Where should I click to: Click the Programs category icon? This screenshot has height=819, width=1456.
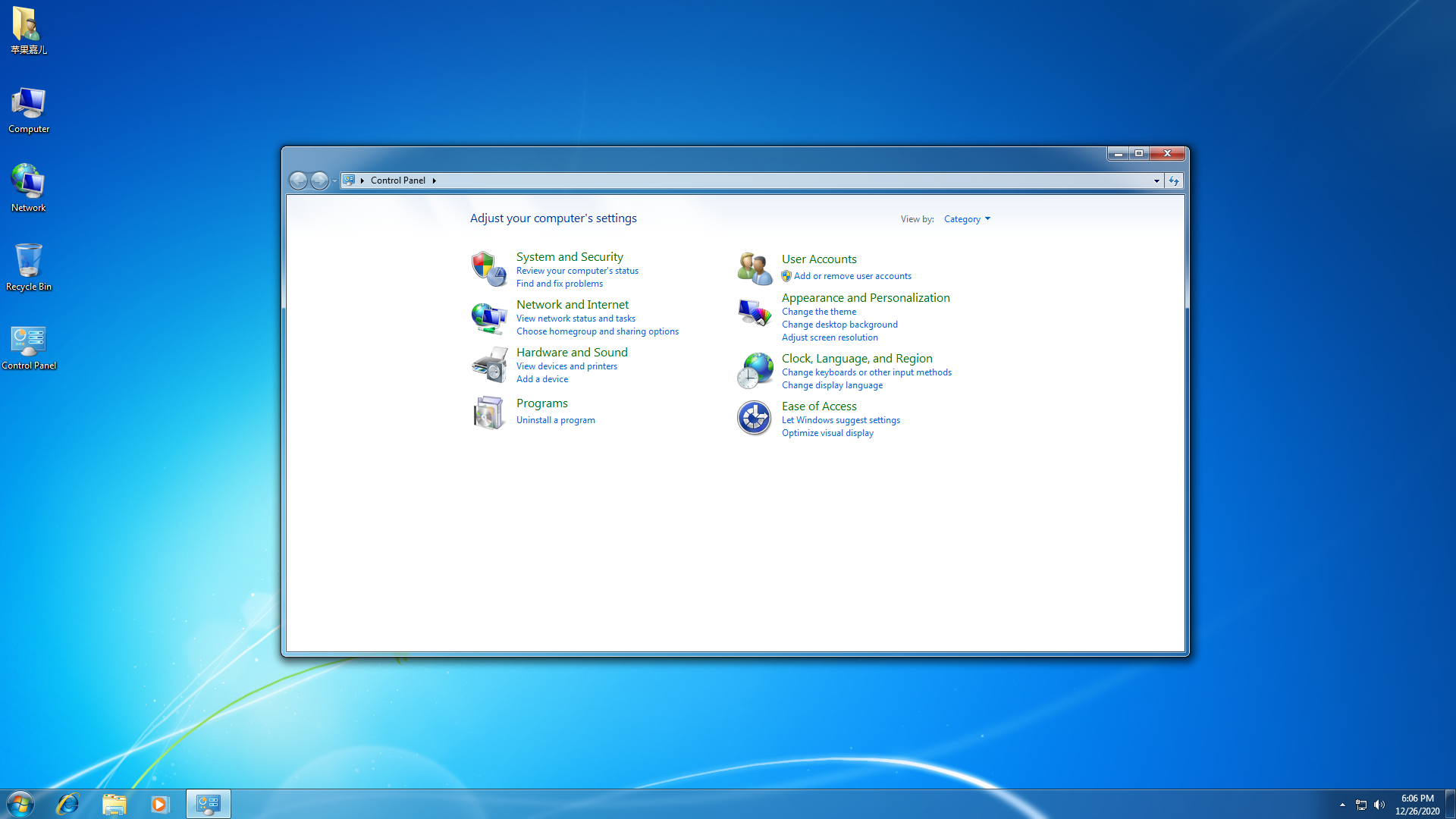click(489, 412)
